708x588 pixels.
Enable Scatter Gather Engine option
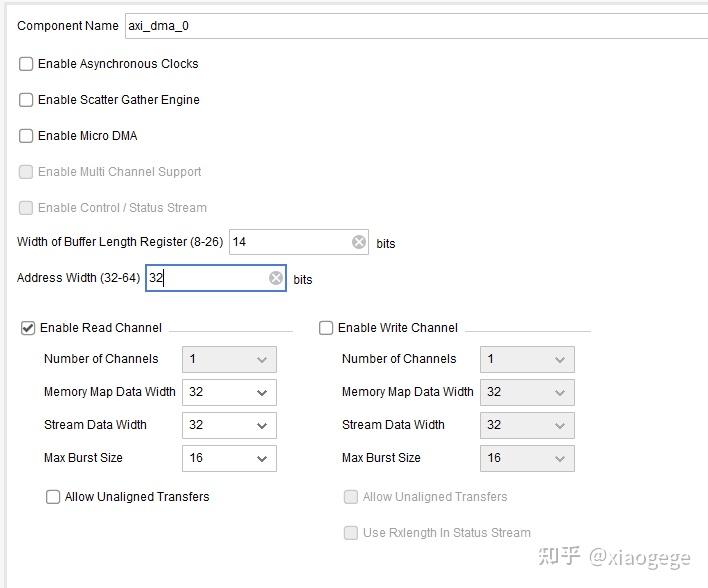(26, 100)
